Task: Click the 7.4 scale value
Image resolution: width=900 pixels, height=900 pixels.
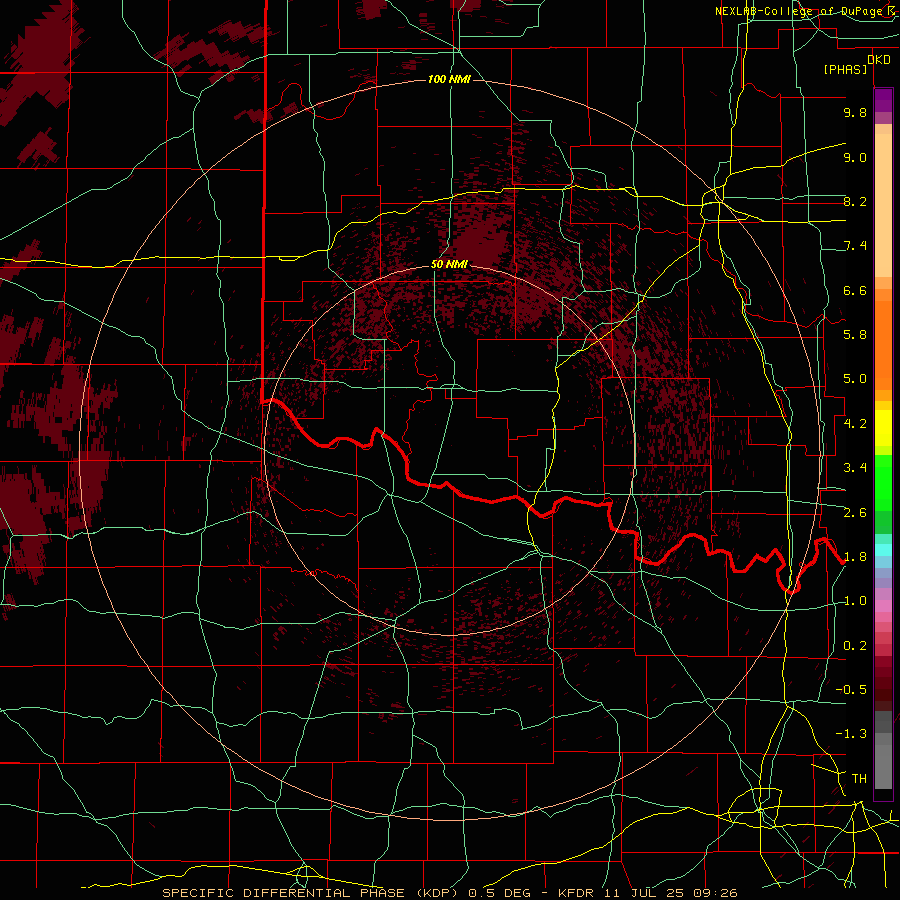Action: click(x=855, y=246)
